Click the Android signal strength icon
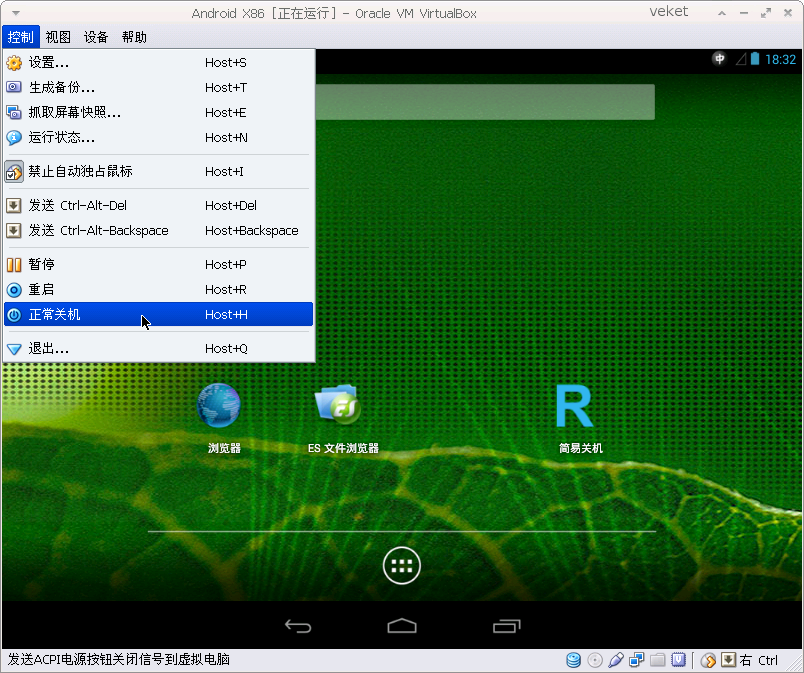 741,59
